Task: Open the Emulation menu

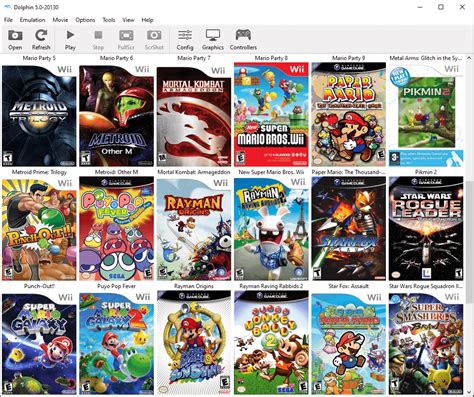Action: (x=32, y=20)
